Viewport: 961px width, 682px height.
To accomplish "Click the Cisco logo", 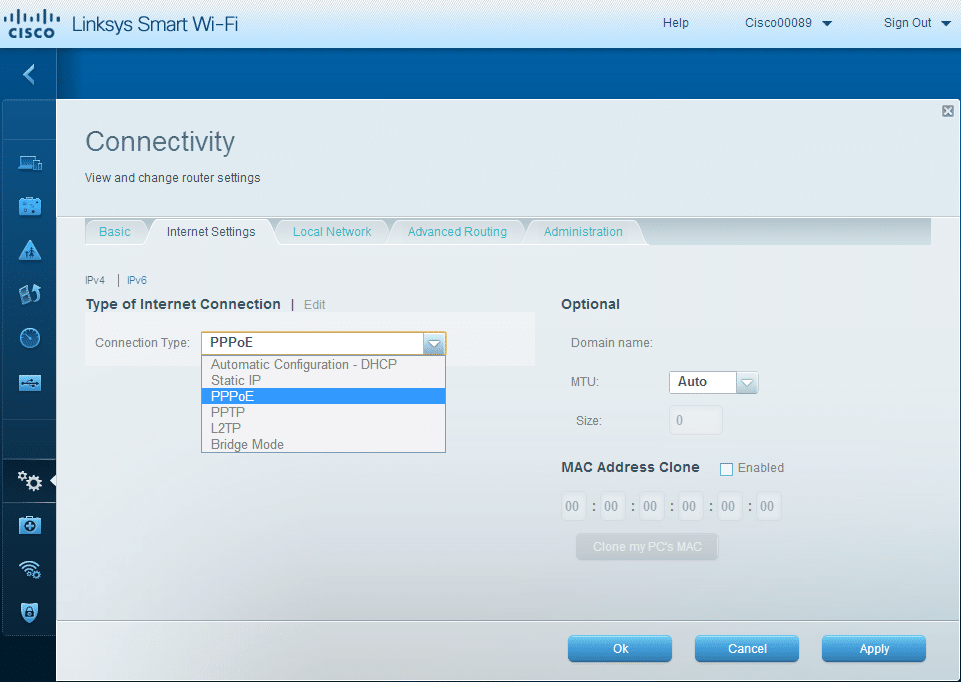I will [31, 24].
